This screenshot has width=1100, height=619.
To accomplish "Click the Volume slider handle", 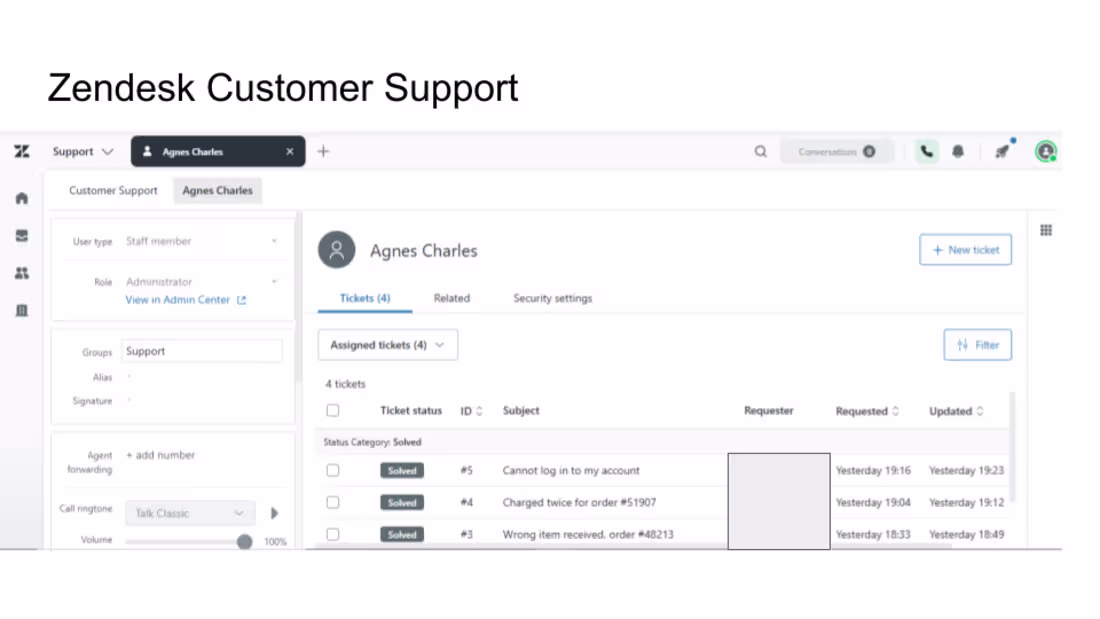I will 244,541.
